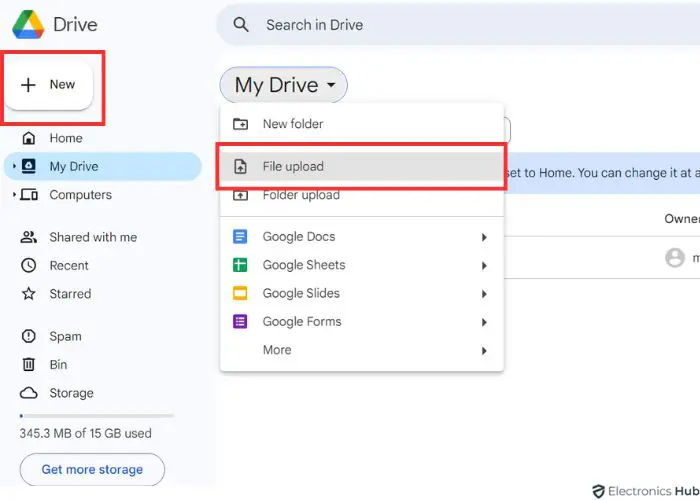Choose the Google Sheets green icon entry
This screenshot has width=700, height=500.
click(240, 265)
